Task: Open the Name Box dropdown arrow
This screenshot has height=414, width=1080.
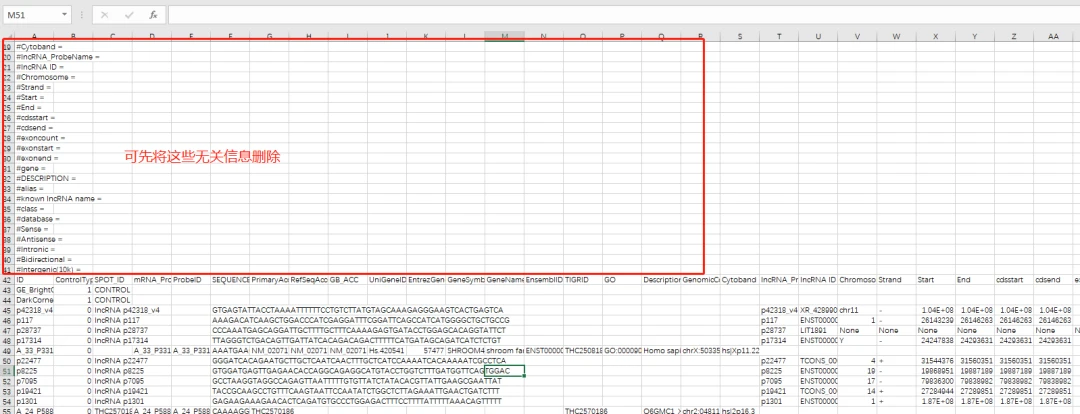Action: [x=64, y=14]
